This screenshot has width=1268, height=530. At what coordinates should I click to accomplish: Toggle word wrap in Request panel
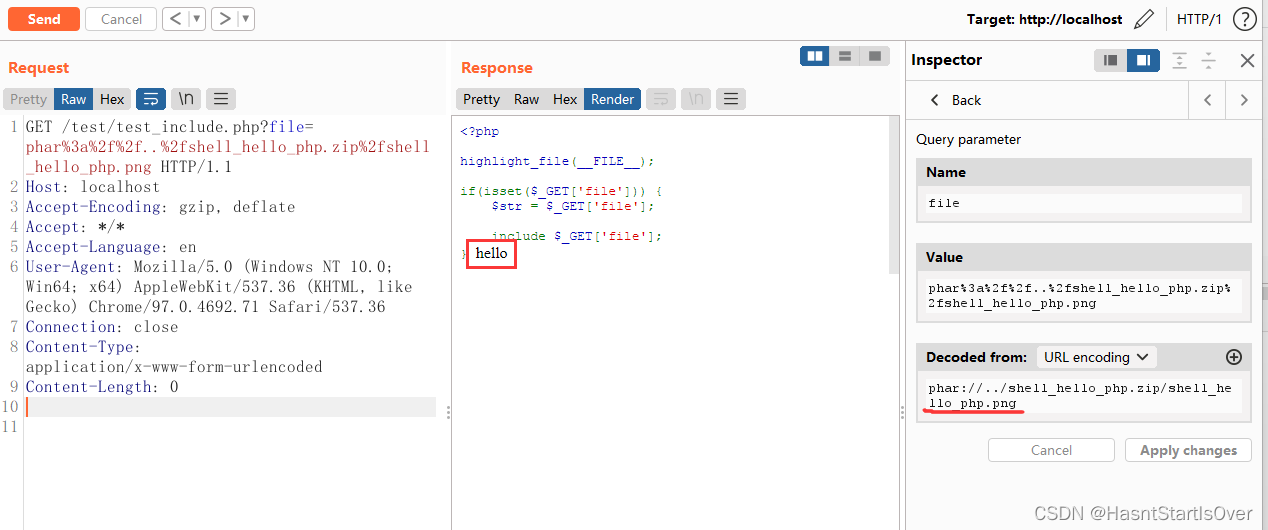pyautogui.click(x=151, y=99)
